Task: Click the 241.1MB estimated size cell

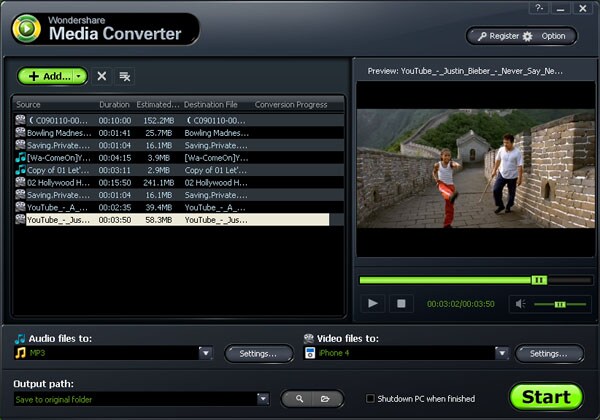Action: (x=158, y=182)
